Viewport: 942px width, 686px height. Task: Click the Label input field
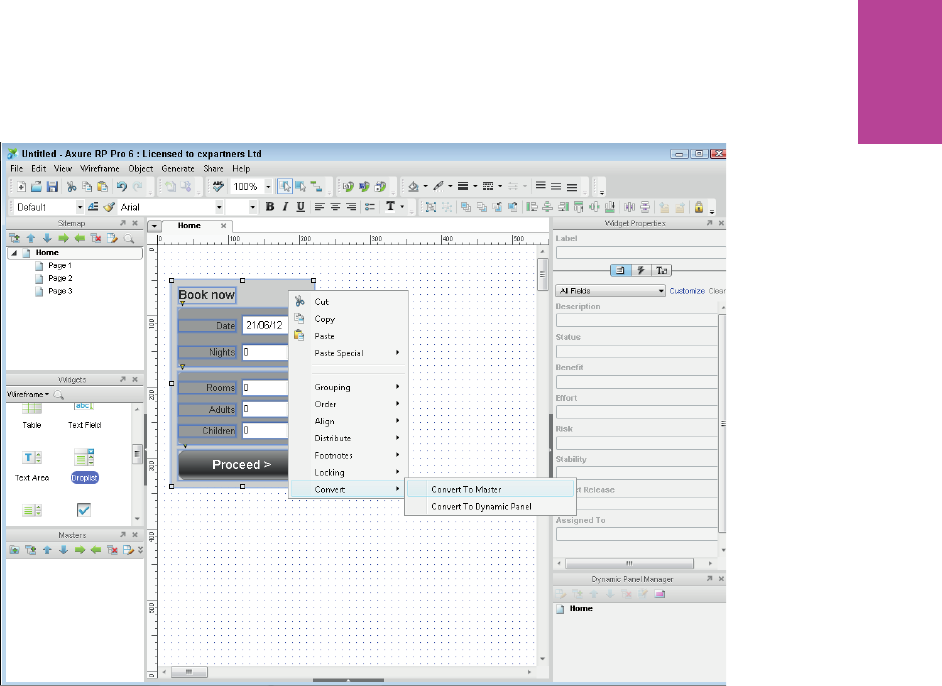[x=640, y=253]
